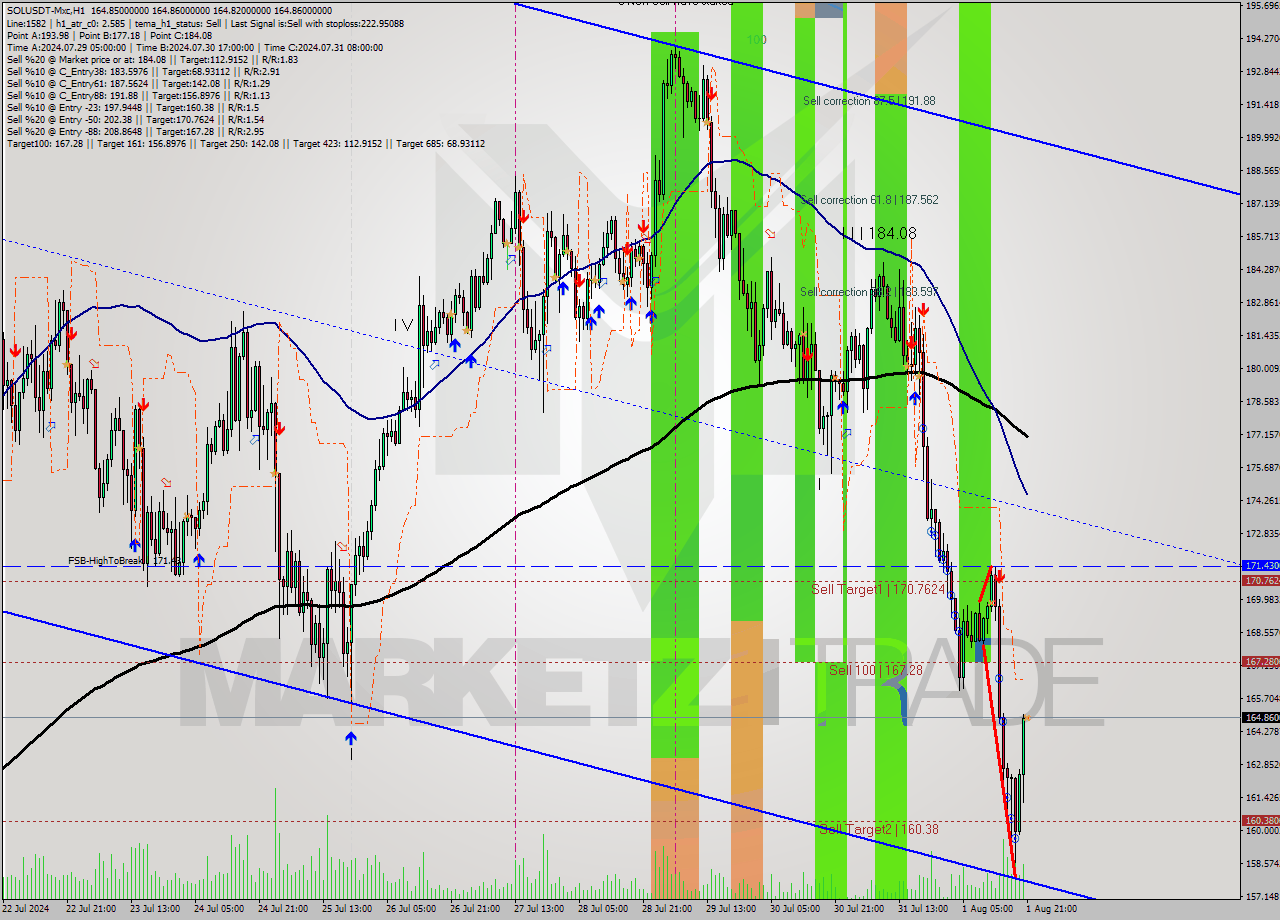Click the red 167.280 price tag
Image resolution: width=1280 pixels, height=920 pixels.
tap(1260, 662)
